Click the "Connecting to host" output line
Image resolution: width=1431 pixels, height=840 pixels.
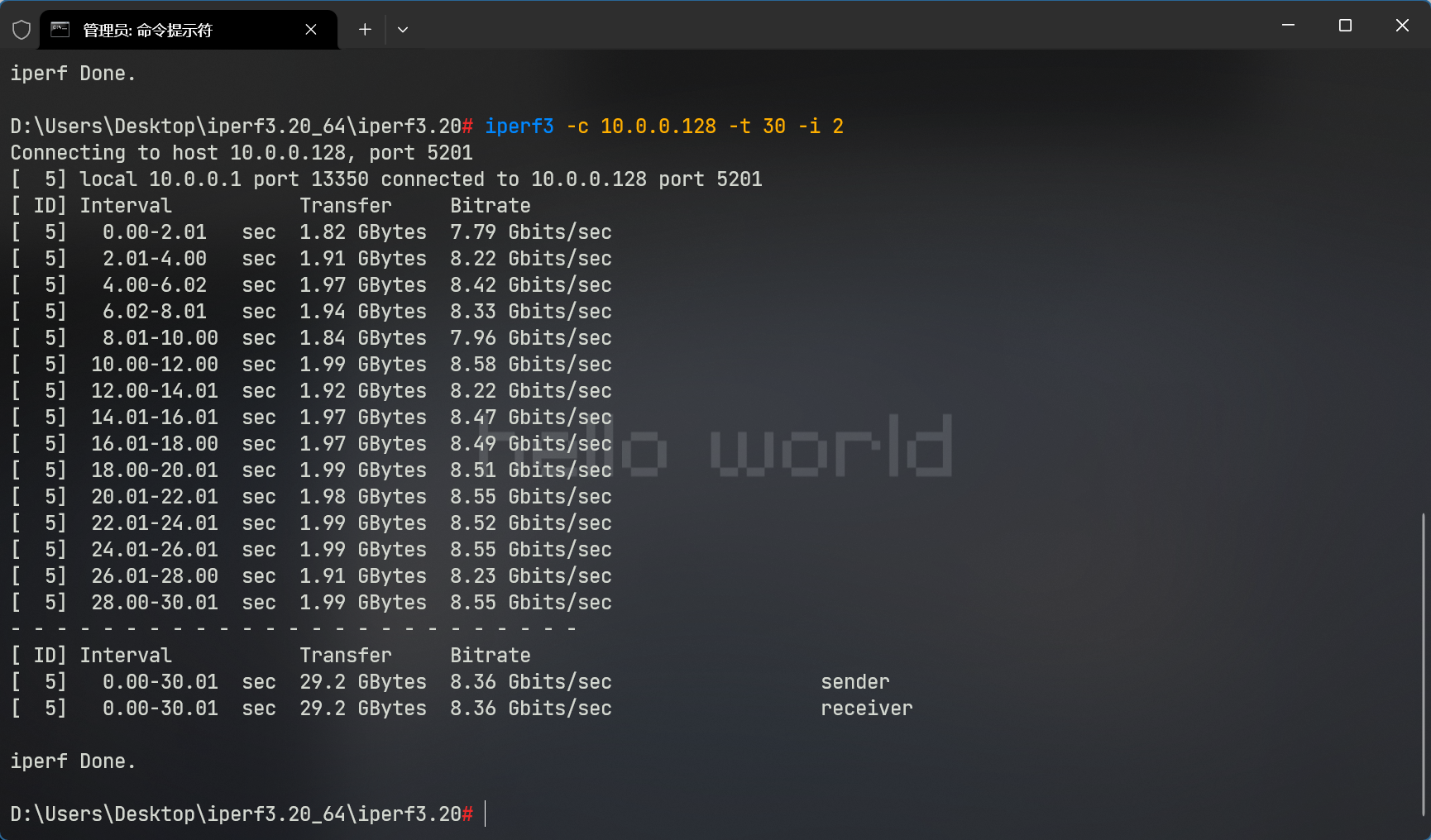click(241, 153)
